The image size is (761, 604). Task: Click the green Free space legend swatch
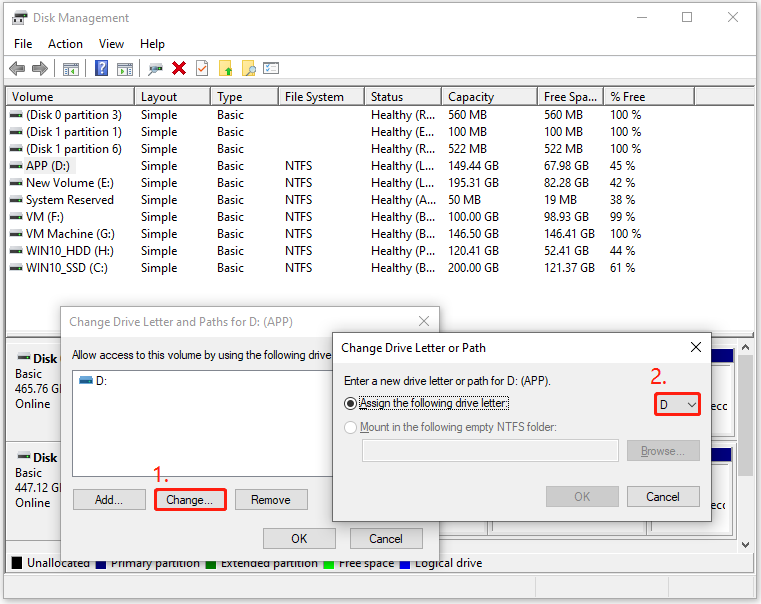coord(329,564)
